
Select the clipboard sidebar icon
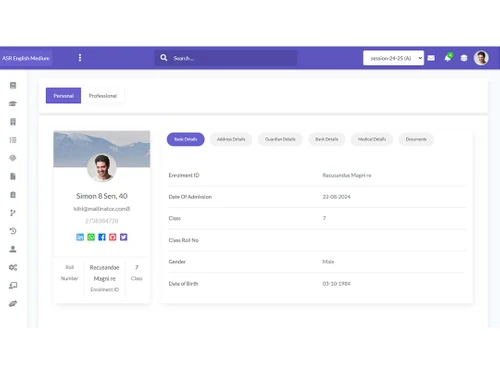[13, 195]
